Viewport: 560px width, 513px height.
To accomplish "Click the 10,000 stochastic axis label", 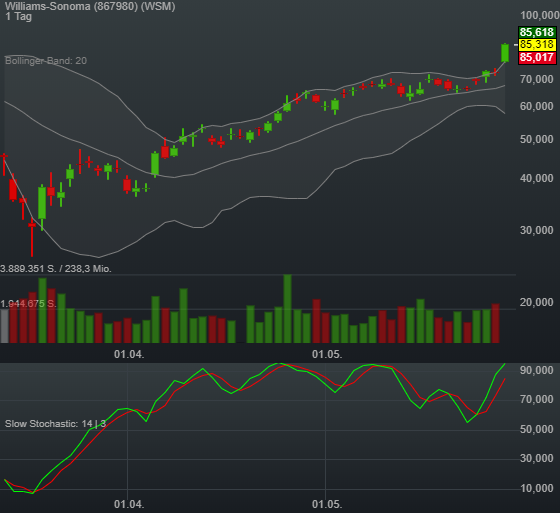I will point(537,488).
